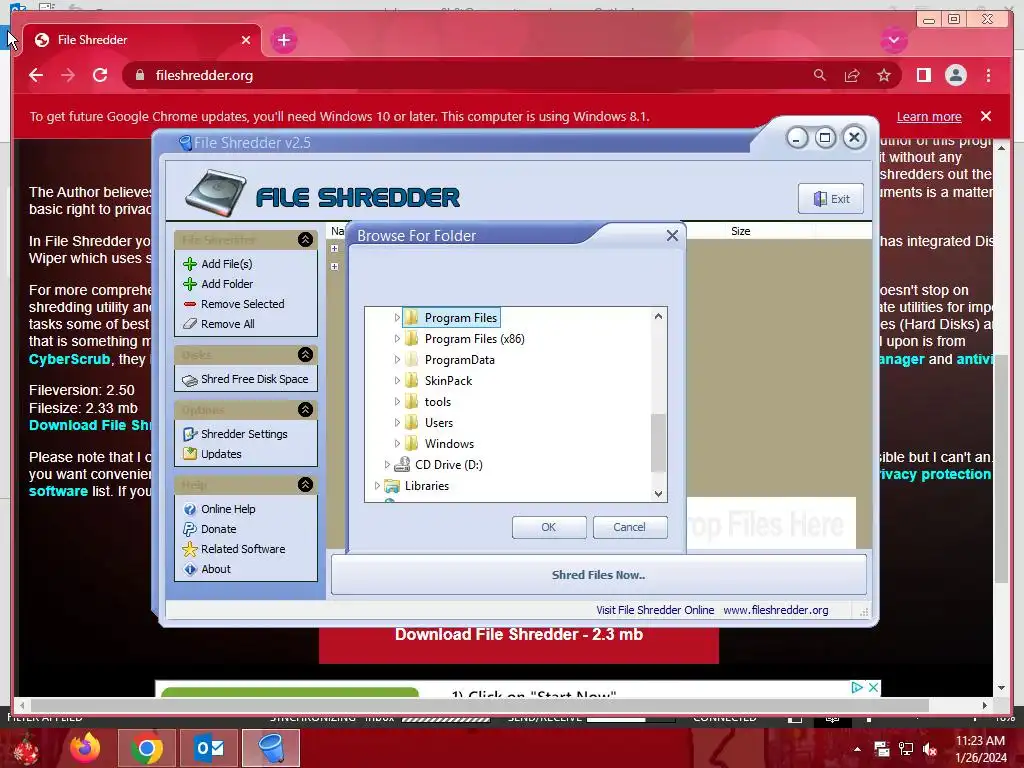Viewport: 1024px width, 768px height.
Task: Collapse the Options sidebar section
Action: coord(305,409)
